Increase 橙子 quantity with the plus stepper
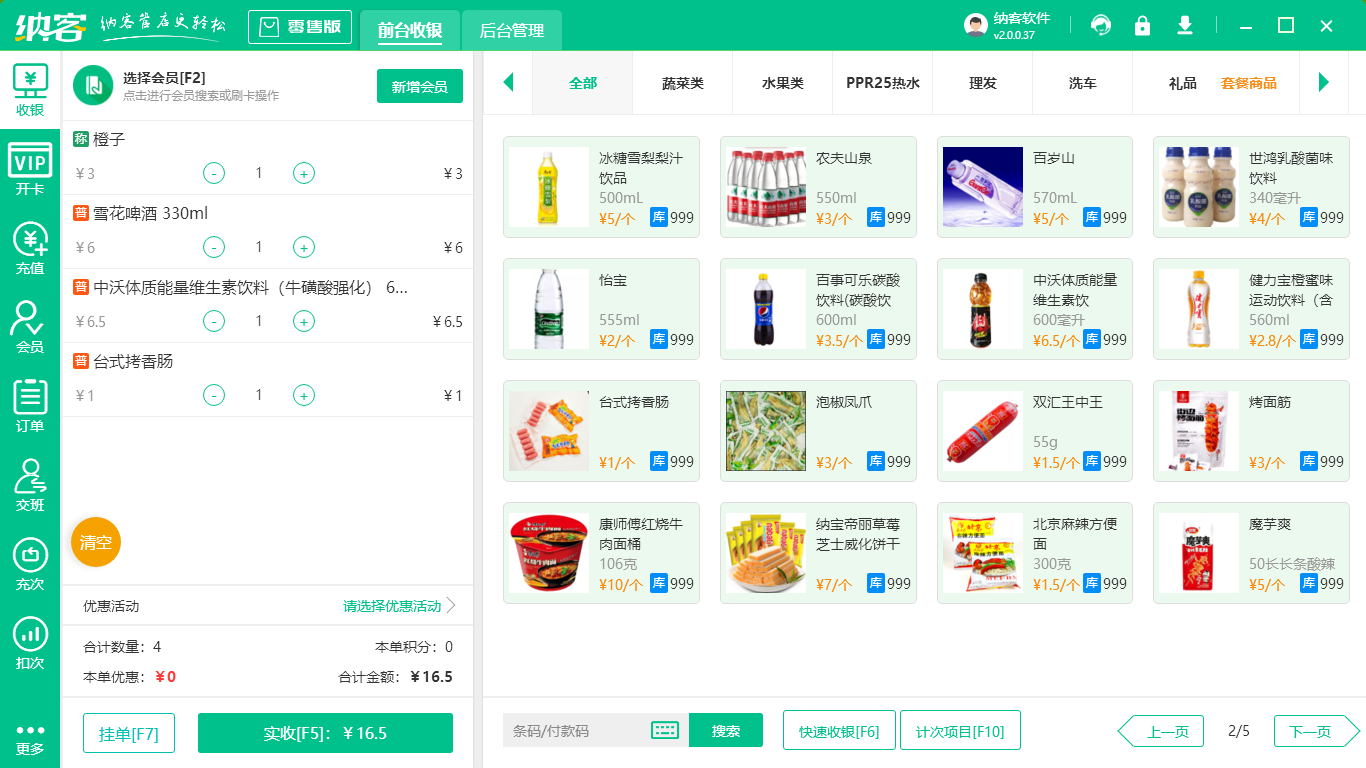The image size is (1366, 768). click(303, 173)
